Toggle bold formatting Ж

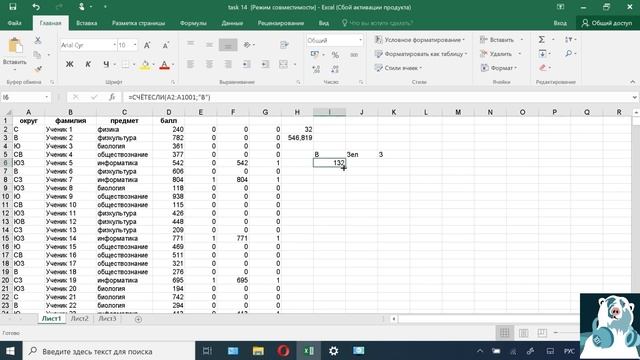click(x=69, y=64)
